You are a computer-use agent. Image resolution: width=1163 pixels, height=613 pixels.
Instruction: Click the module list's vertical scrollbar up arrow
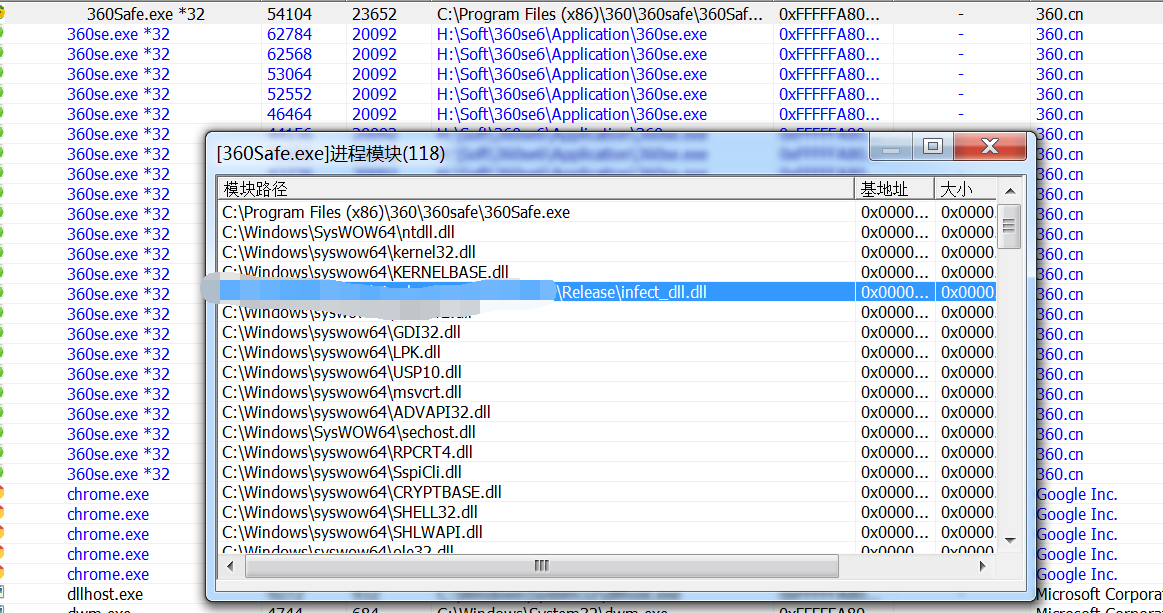point(1009,191)
